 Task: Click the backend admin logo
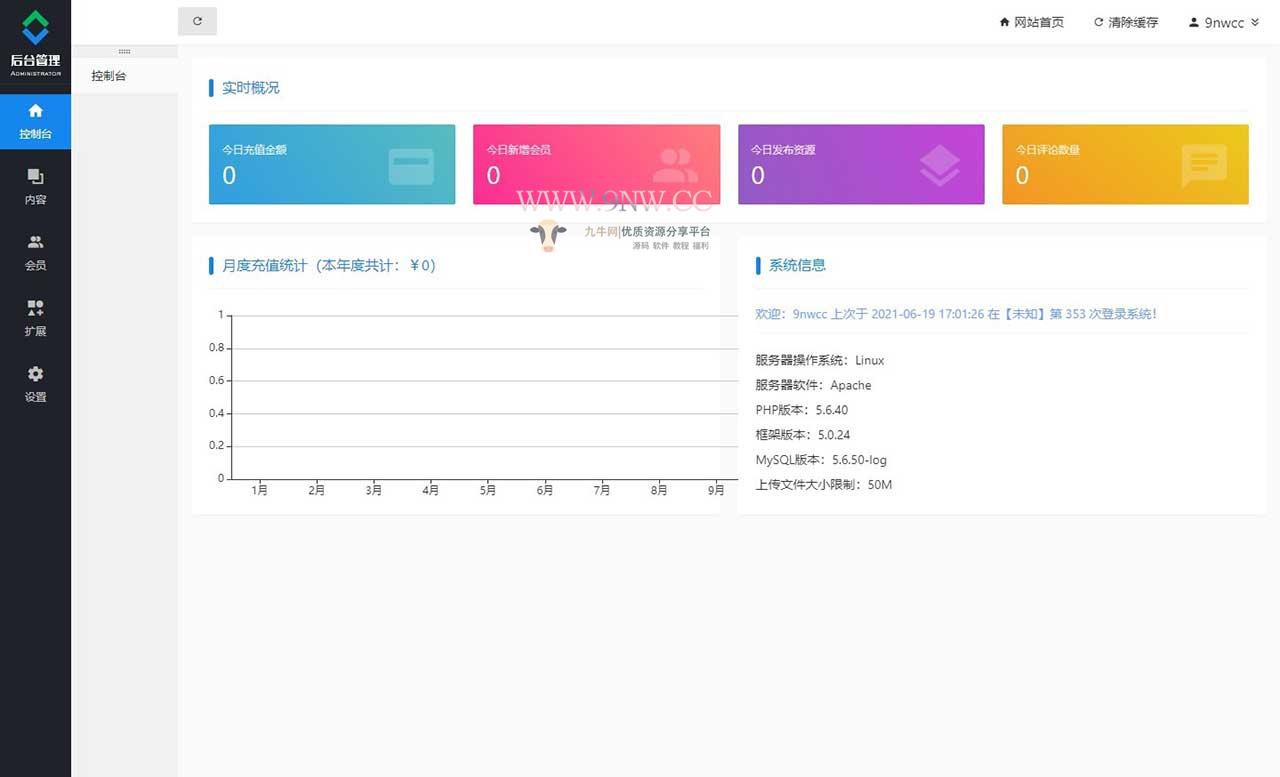point(35,43)
